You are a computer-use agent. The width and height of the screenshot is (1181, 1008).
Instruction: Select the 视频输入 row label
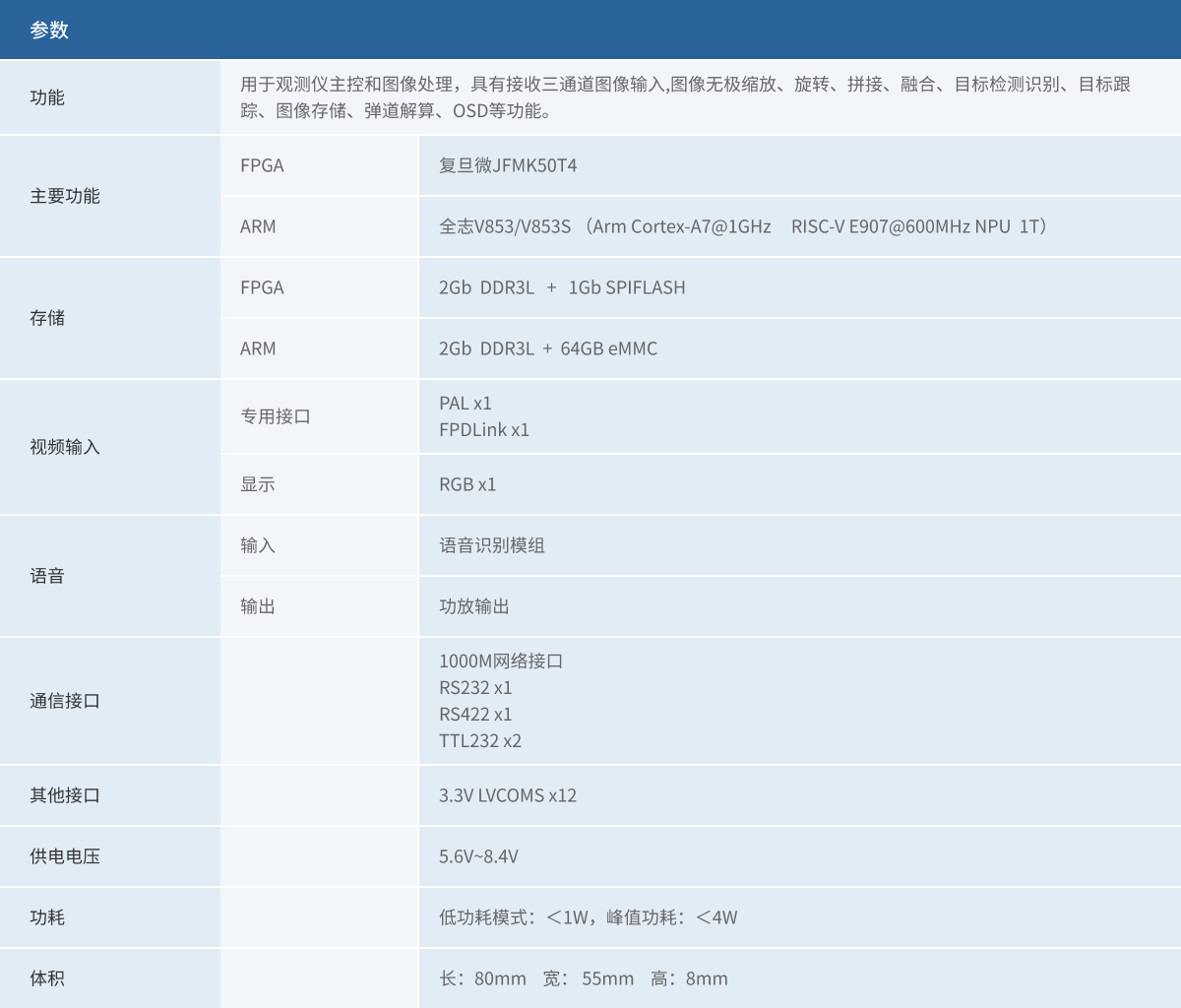pos(65,447)
